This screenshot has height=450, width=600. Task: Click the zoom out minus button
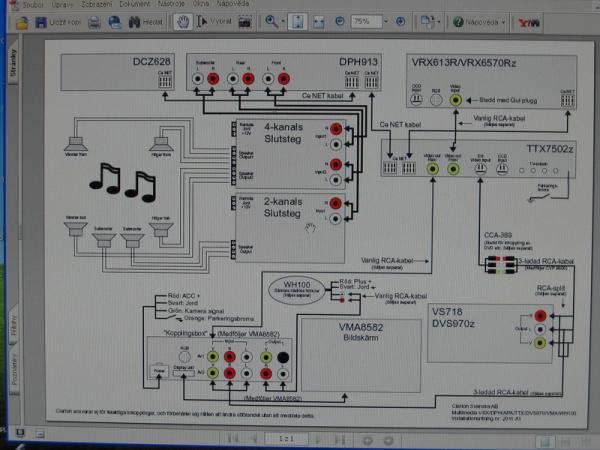tap(340, 21)
